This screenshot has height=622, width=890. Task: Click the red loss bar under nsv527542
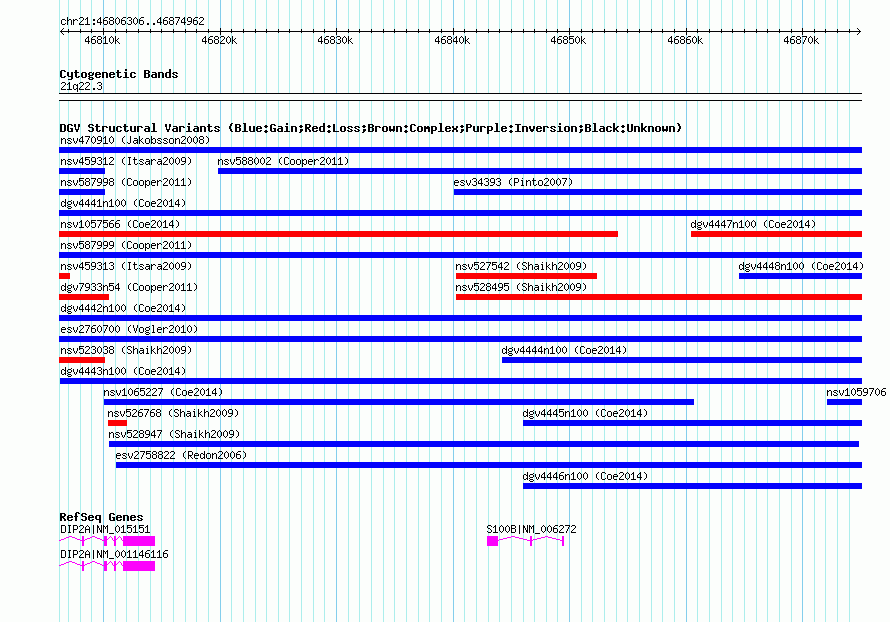pyautogui.click(x=526, y=276)
